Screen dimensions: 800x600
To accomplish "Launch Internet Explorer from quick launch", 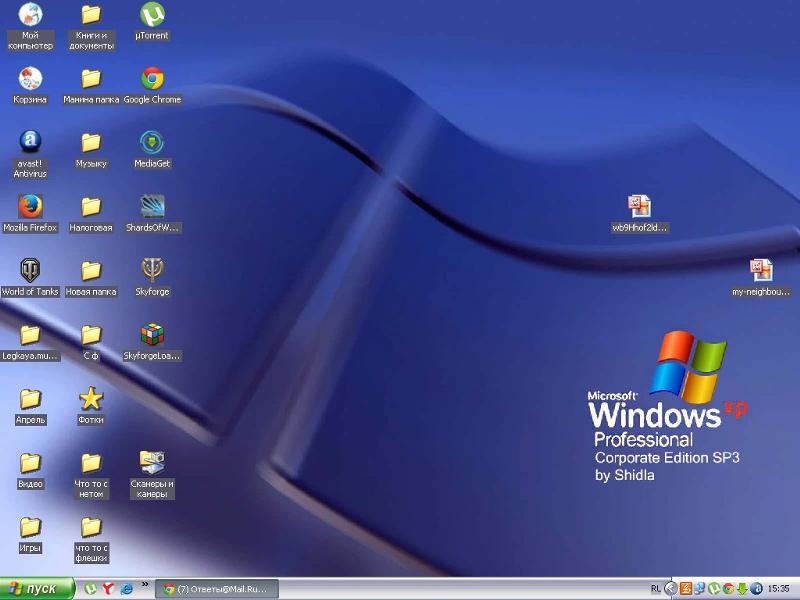I will pos(126,589).
